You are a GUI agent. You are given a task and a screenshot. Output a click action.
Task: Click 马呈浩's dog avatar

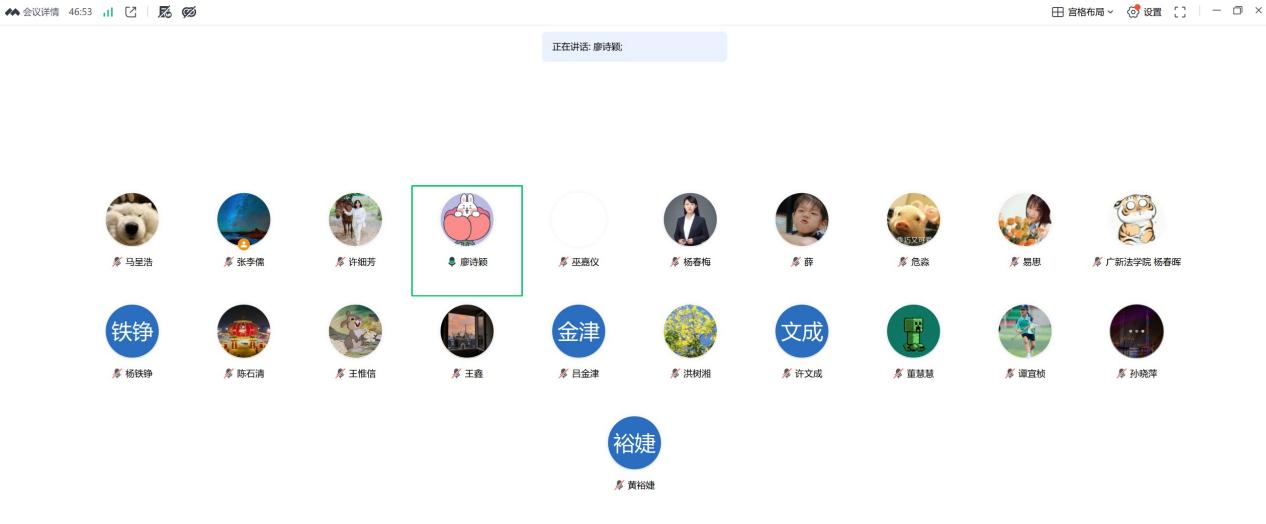point(132,220)
